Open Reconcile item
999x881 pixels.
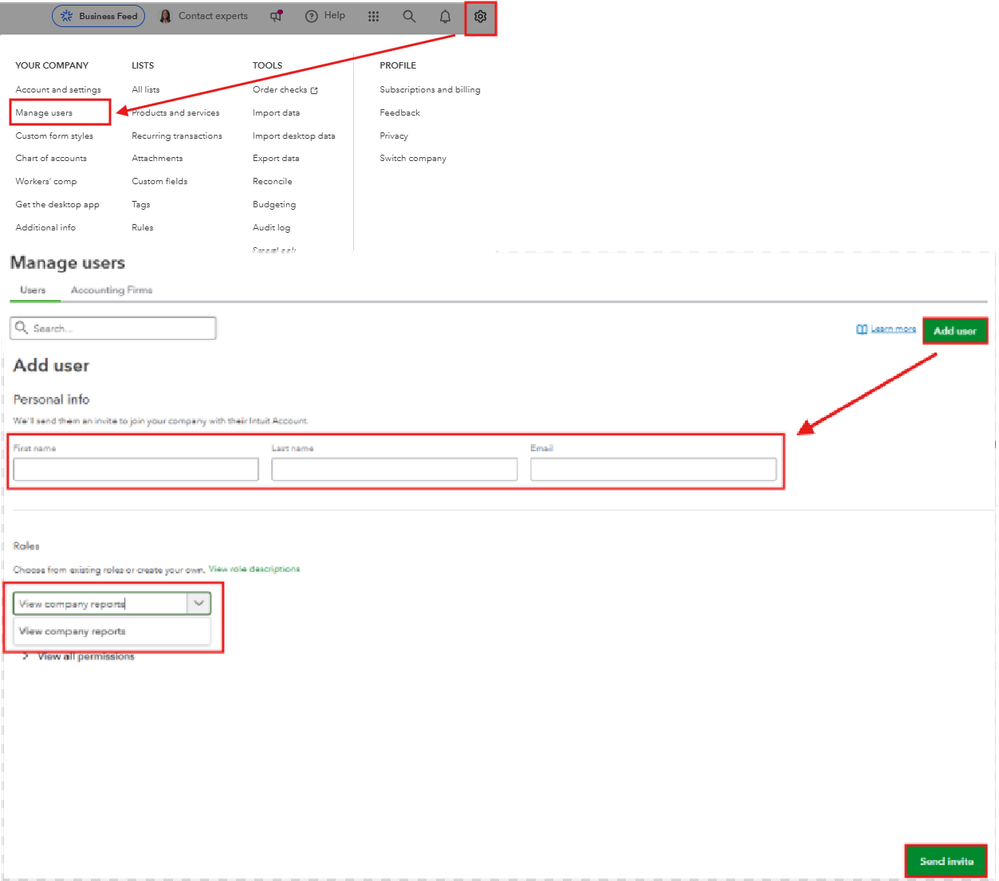pyautogui.click(x=272, y=182)
